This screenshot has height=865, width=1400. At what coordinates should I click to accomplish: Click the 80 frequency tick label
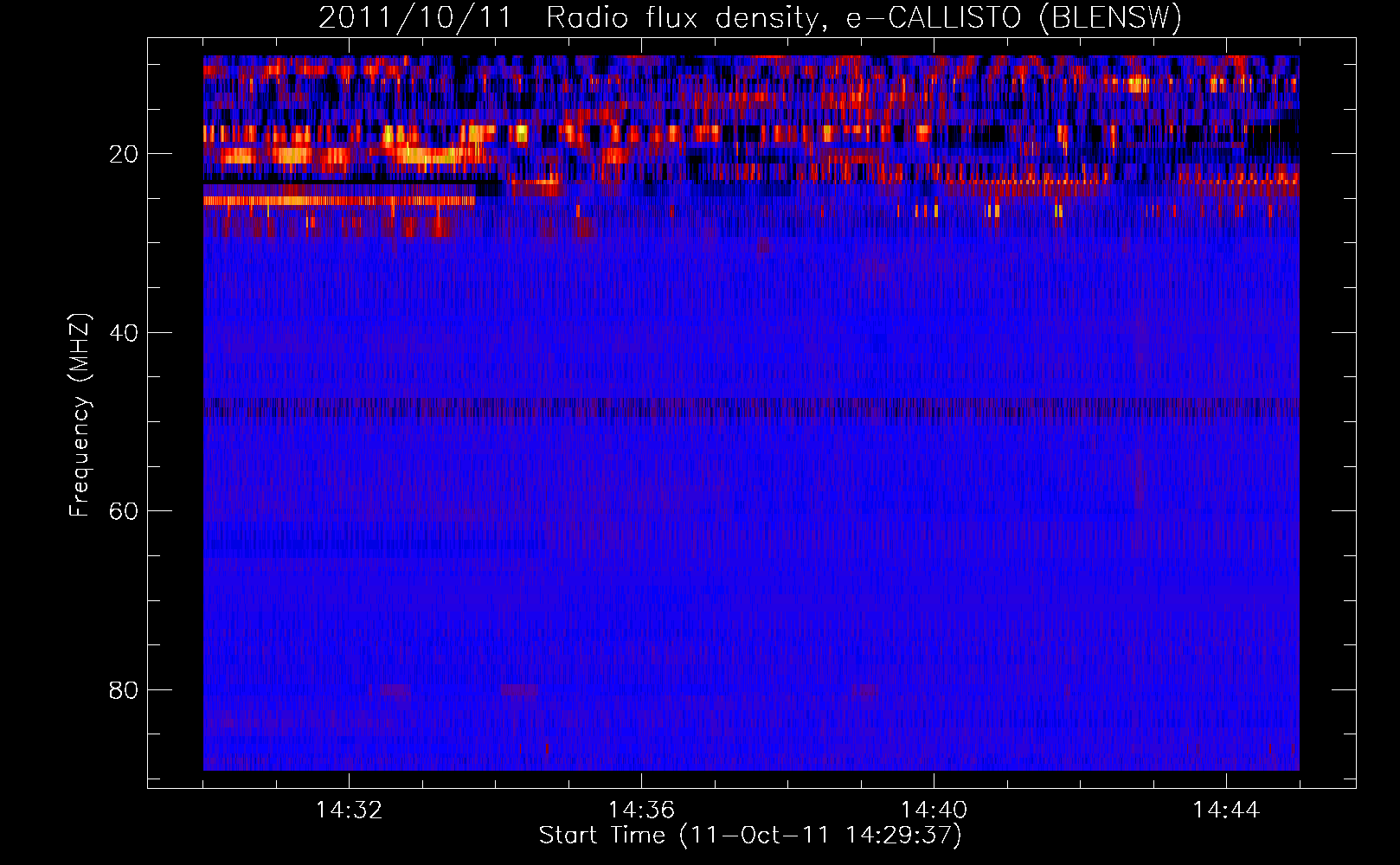click(x=124, y=690)
